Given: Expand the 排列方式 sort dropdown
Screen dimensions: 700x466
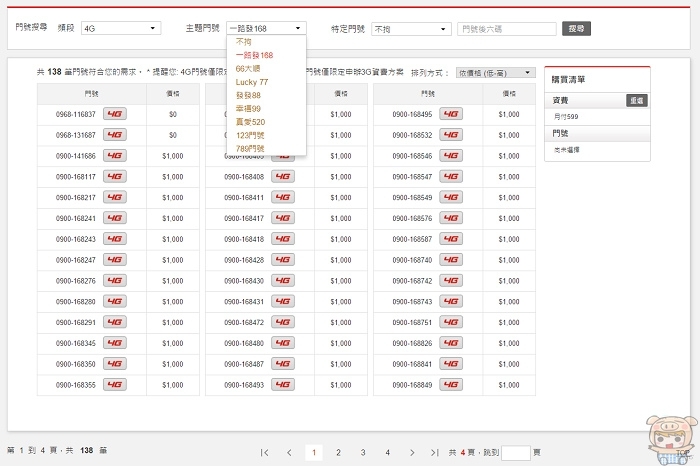Looking at the screenshot, I should point(495,73).
